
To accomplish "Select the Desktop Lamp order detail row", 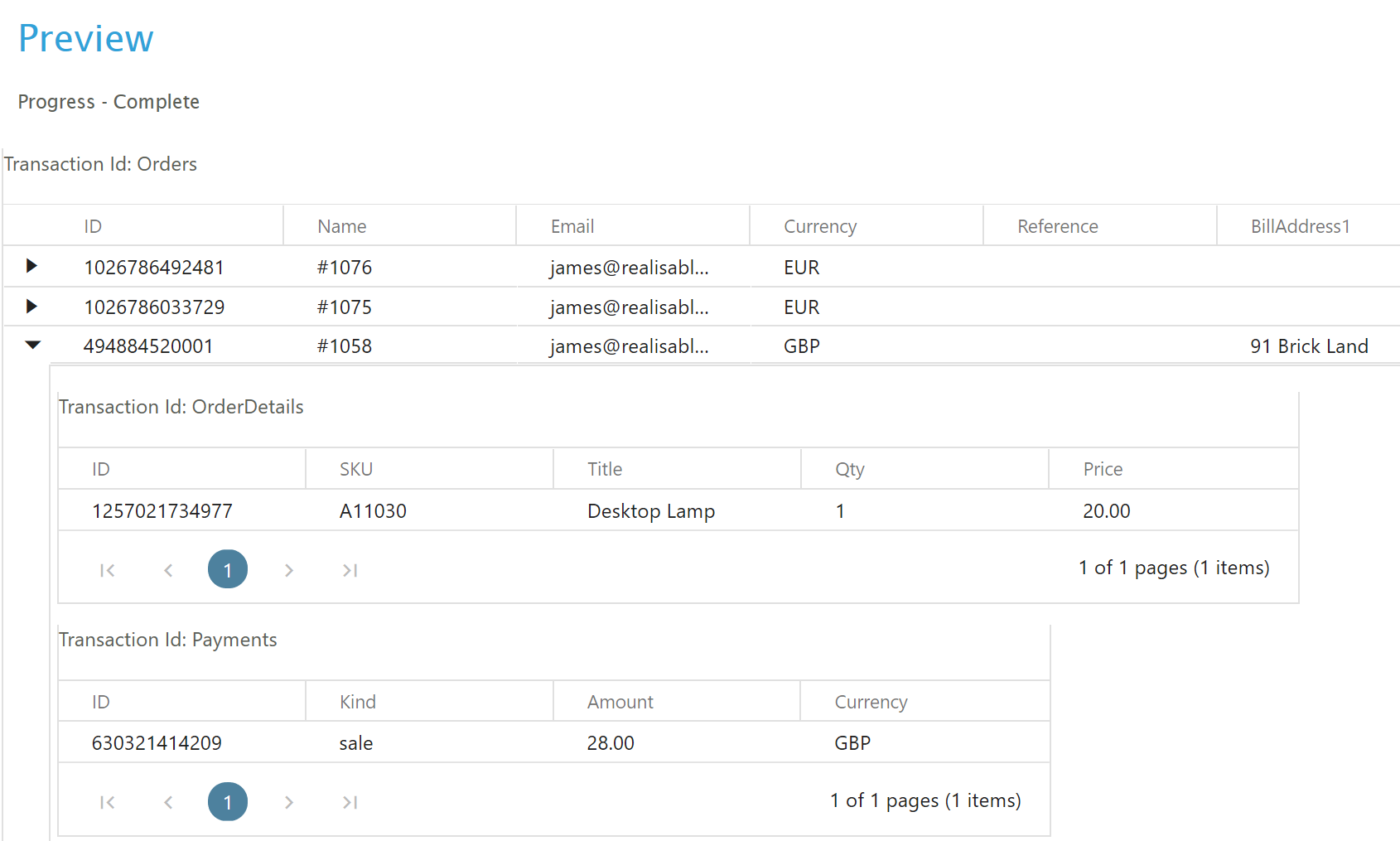I will tap(650, 511).
